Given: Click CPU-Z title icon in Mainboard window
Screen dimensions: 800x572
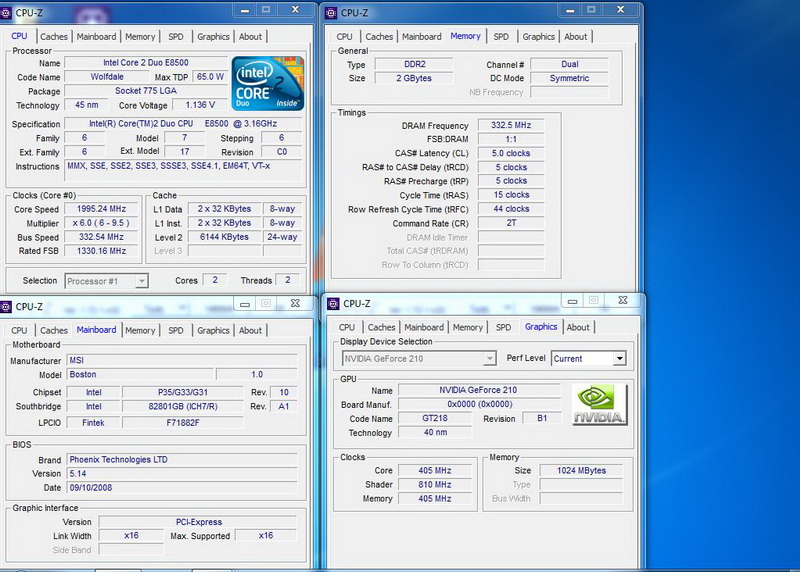Looking at the screenshot, I should [7, 307].
